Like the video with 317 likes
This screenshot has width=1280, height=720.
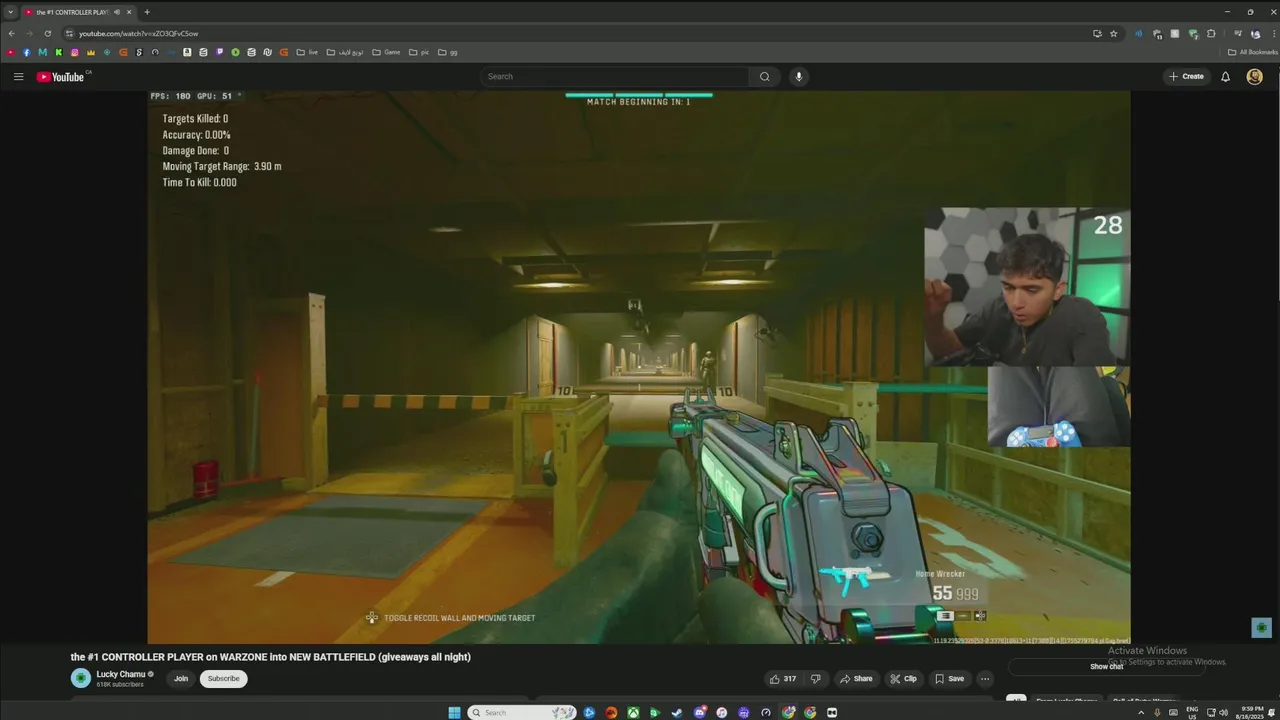pyautogui.click(x=783, y=679)
